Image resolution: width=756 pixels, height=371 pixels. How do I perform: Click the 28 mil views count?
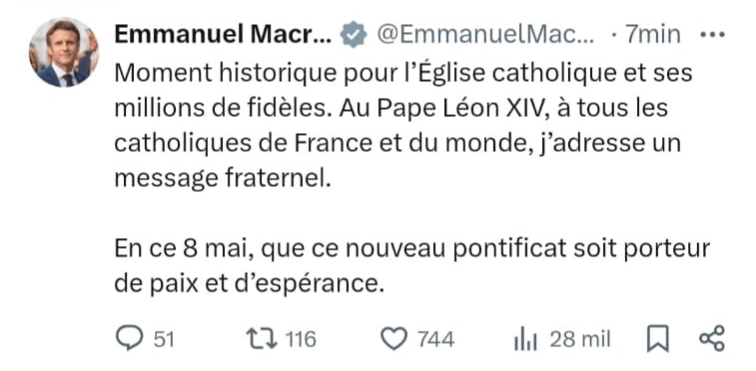pos(580,339)
